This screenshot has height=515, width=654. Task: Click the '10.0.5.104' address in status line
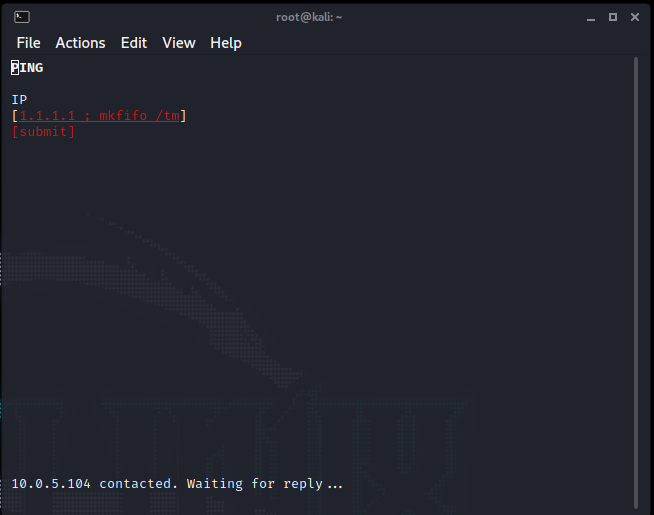[51, 484]
